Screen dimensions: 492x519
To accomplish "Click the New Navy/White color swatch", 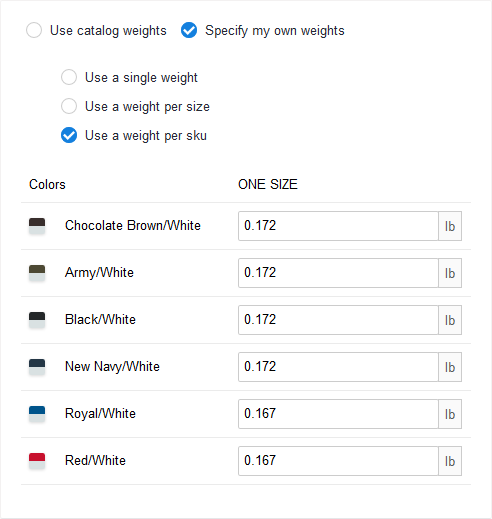I will [x=37, y=367].
